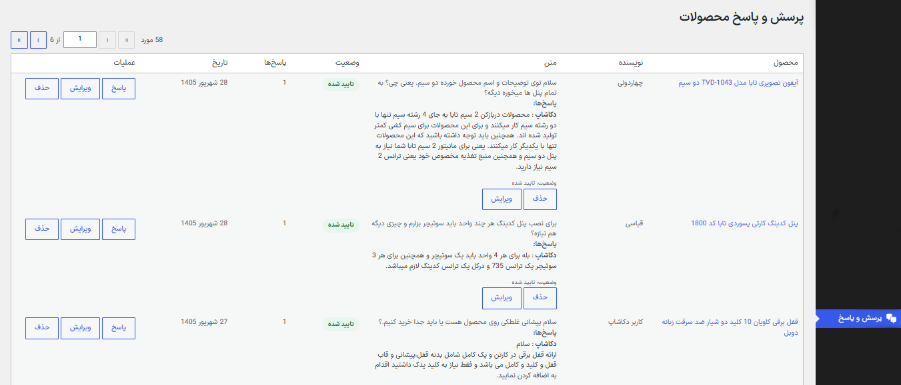The image size is (901, 385).
Task: Open product link قفل برقی کاویان 10 کلید
Action: coord(731,327)
